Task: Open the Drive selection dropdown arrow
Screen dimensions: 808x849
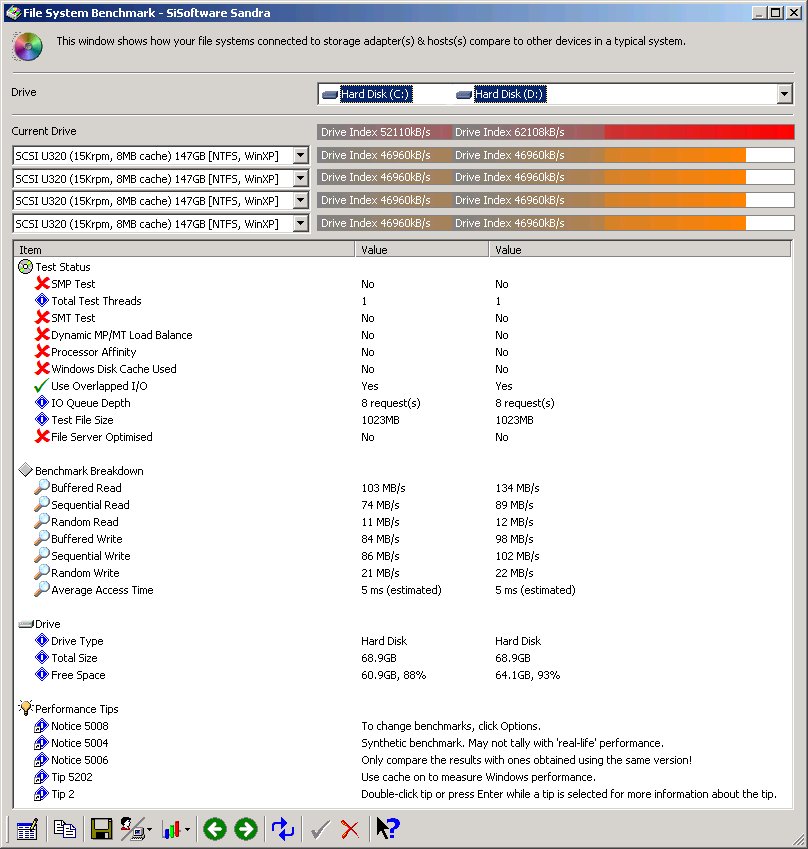Action: click(x=784, y=94)
